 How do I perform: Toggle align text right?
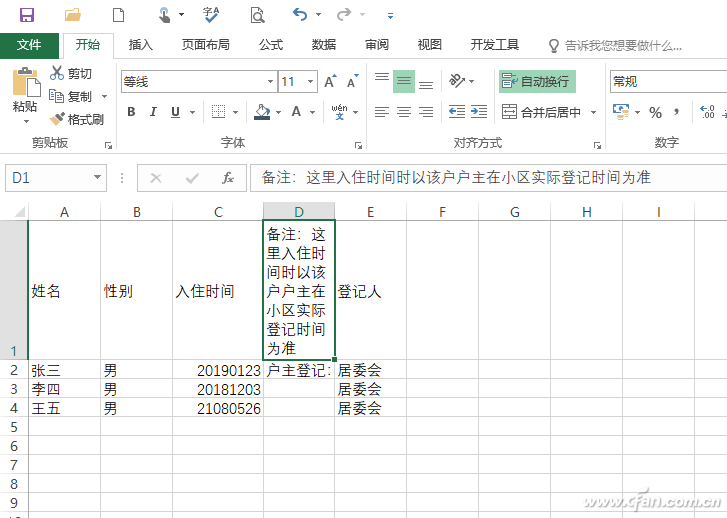tap(426, 112)
